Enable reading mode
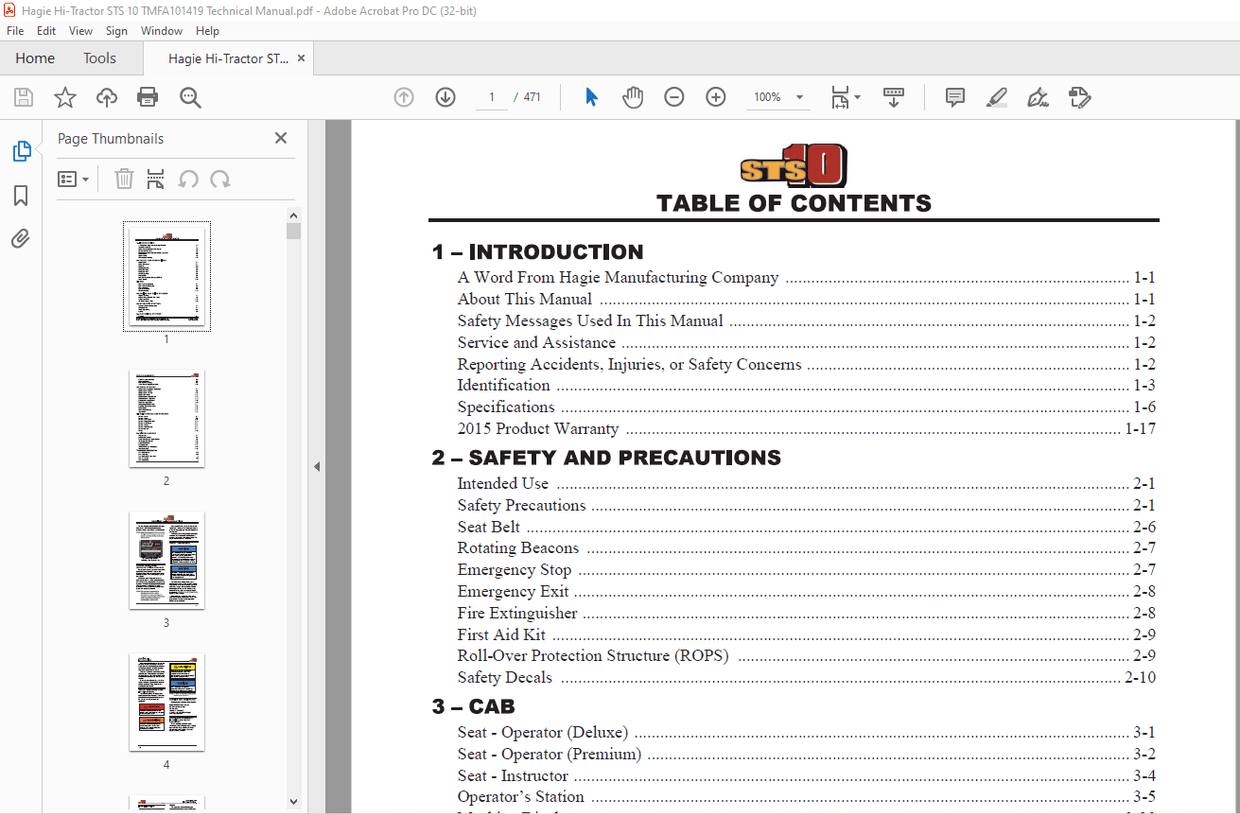The width and height of the screenshot is (1240, 814). (x=893, y=97)
